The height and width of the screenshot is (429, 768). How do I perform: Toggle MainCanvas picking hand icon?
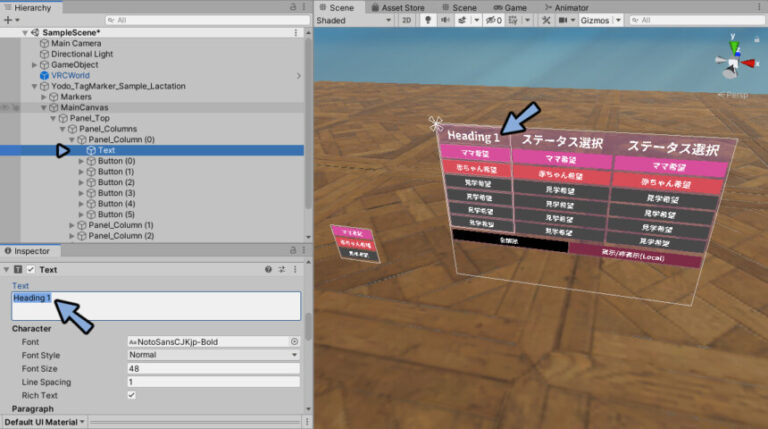(x=15, y=107)
